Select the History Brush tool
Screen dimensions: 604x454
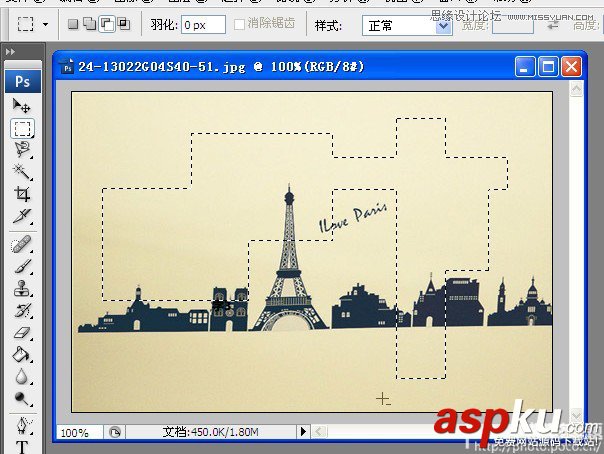coord(22,310)
